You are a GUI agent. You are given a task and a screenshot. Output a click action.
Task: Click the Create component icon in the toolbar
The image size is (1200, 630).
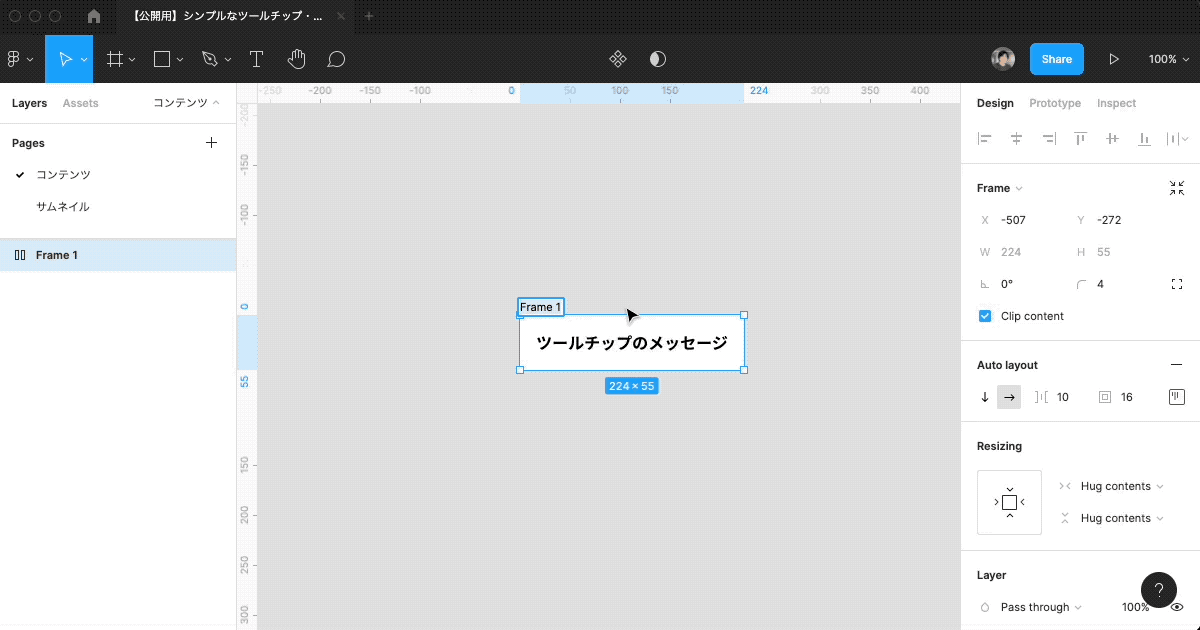617,58
